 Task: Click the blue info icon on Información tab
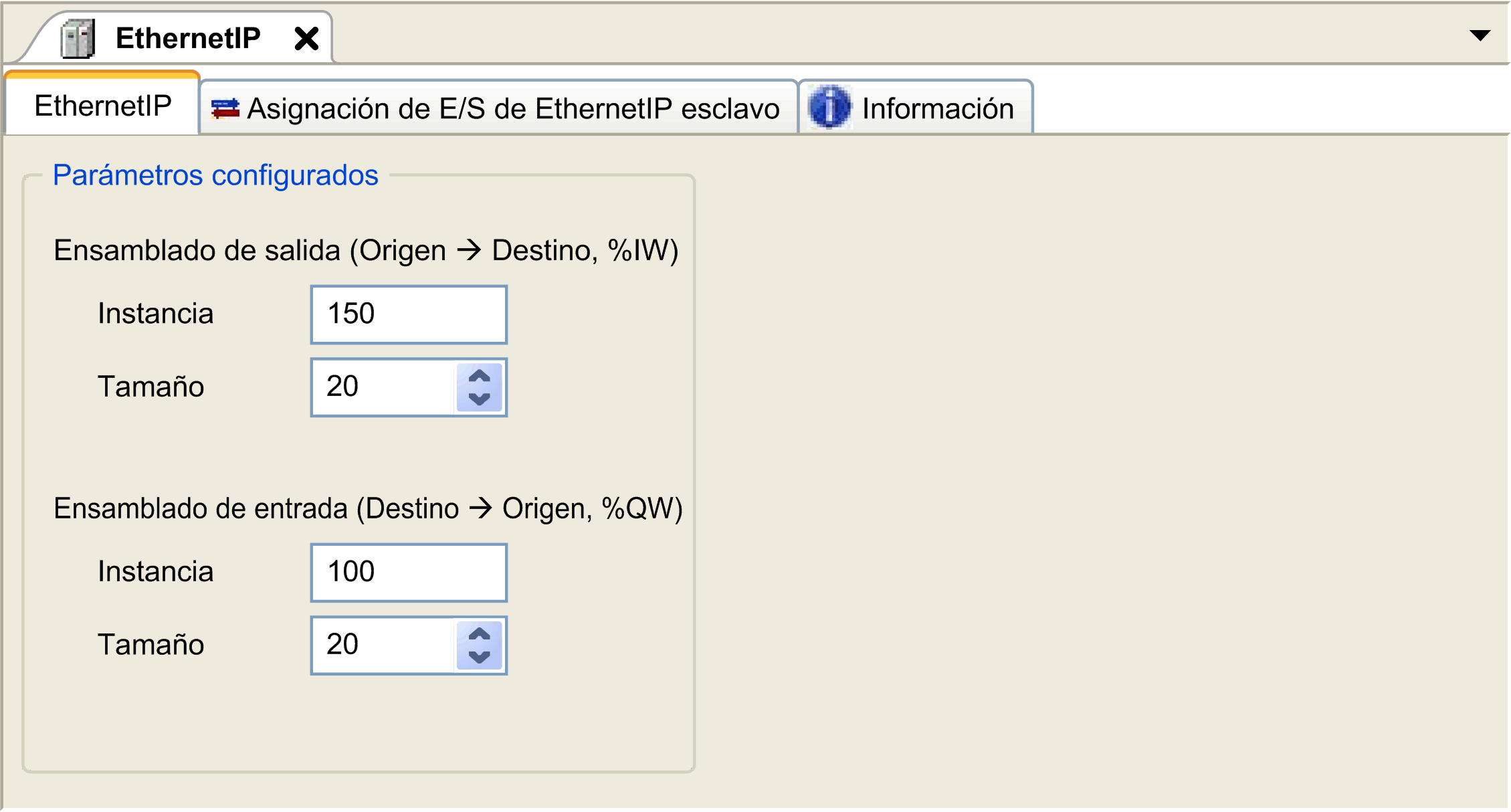click(829, 108)
